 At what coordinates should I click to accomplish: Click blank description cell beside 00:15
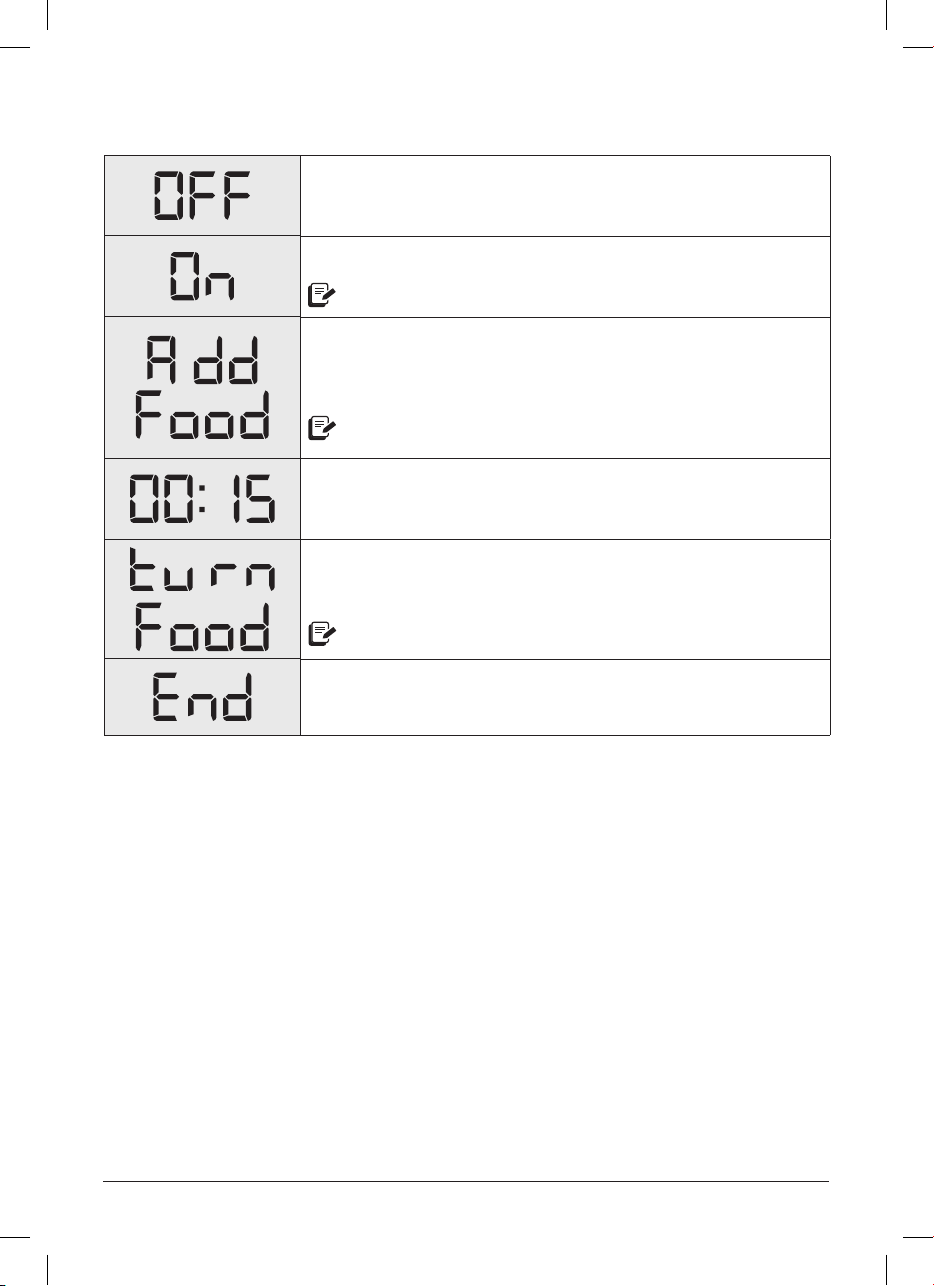pos(565,499)
